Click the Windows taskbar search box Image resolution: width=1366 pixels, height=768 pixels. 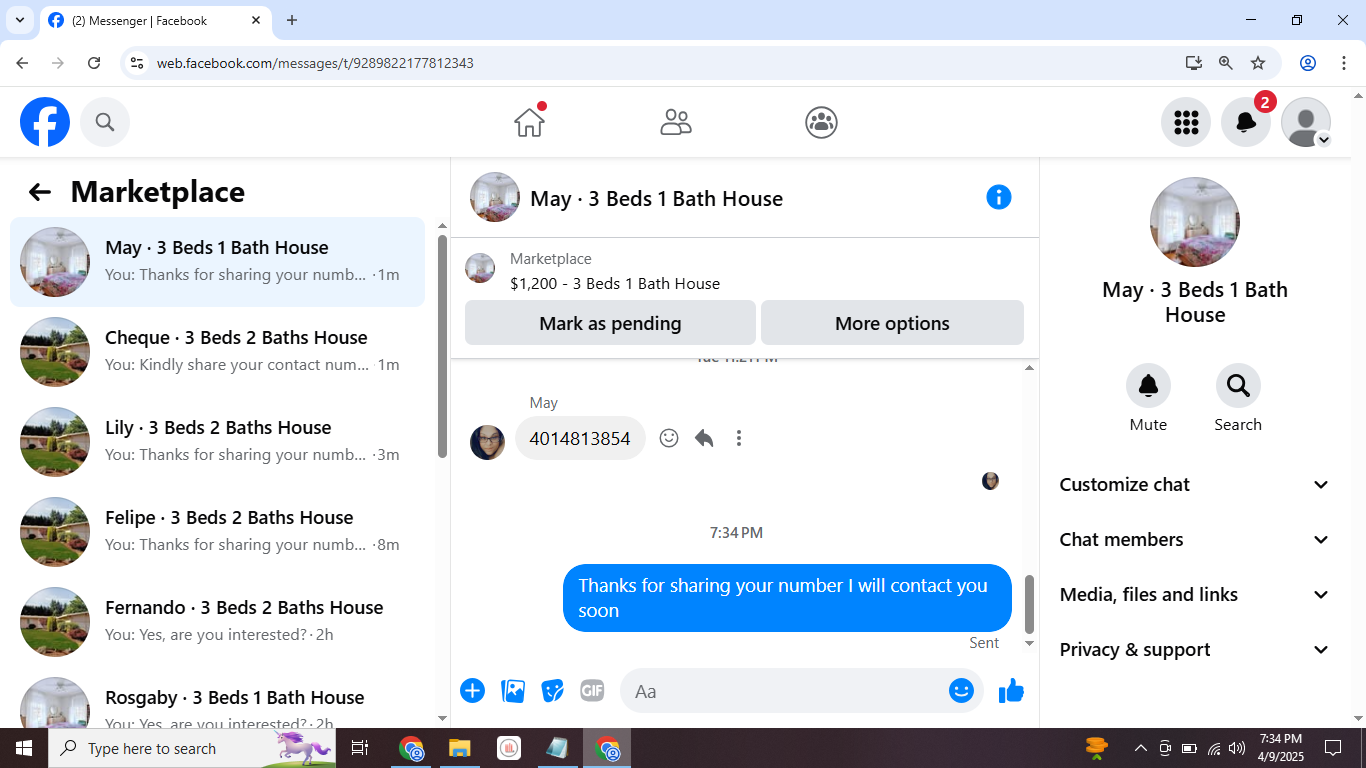pos(190,748)
